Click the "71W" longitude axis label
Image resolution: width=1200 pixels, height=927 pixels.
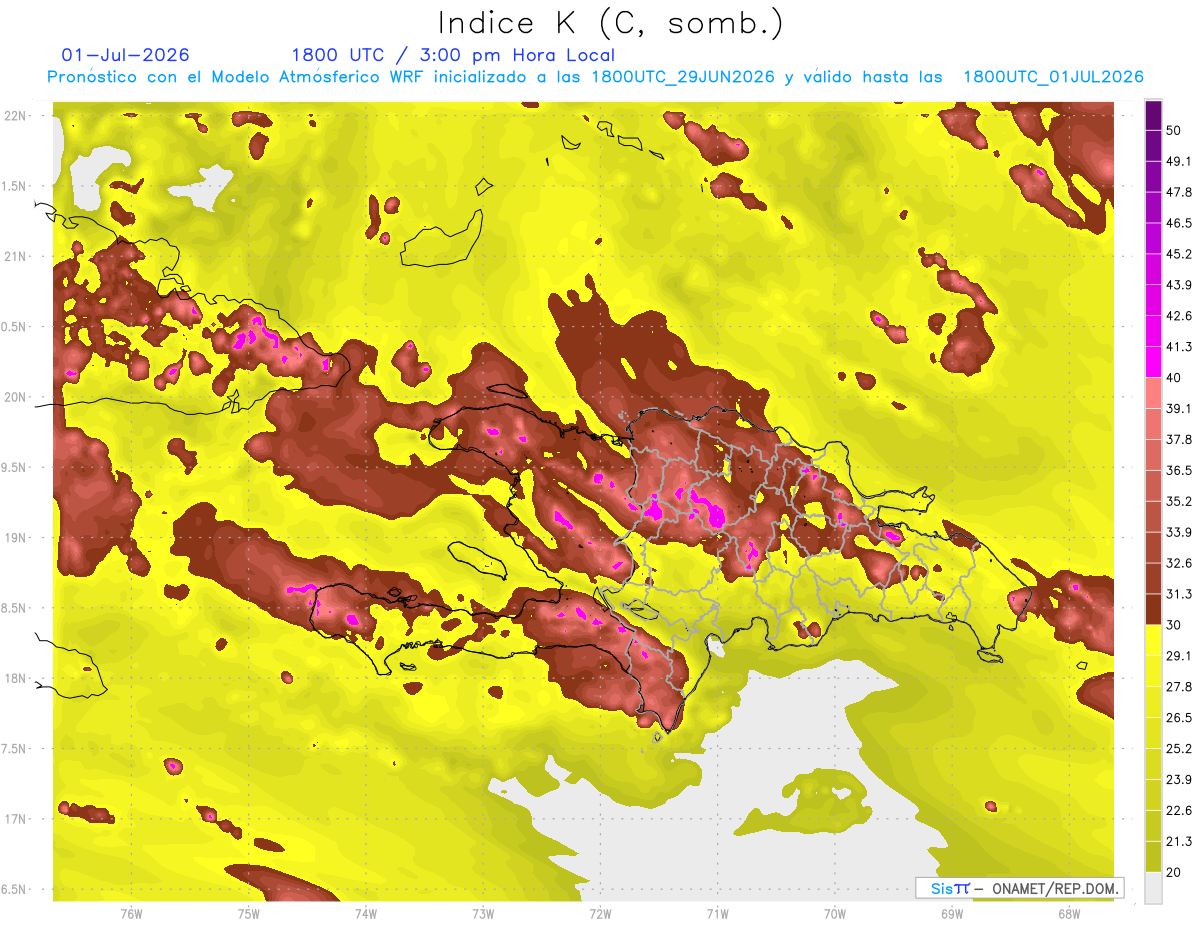coord(717,913)
